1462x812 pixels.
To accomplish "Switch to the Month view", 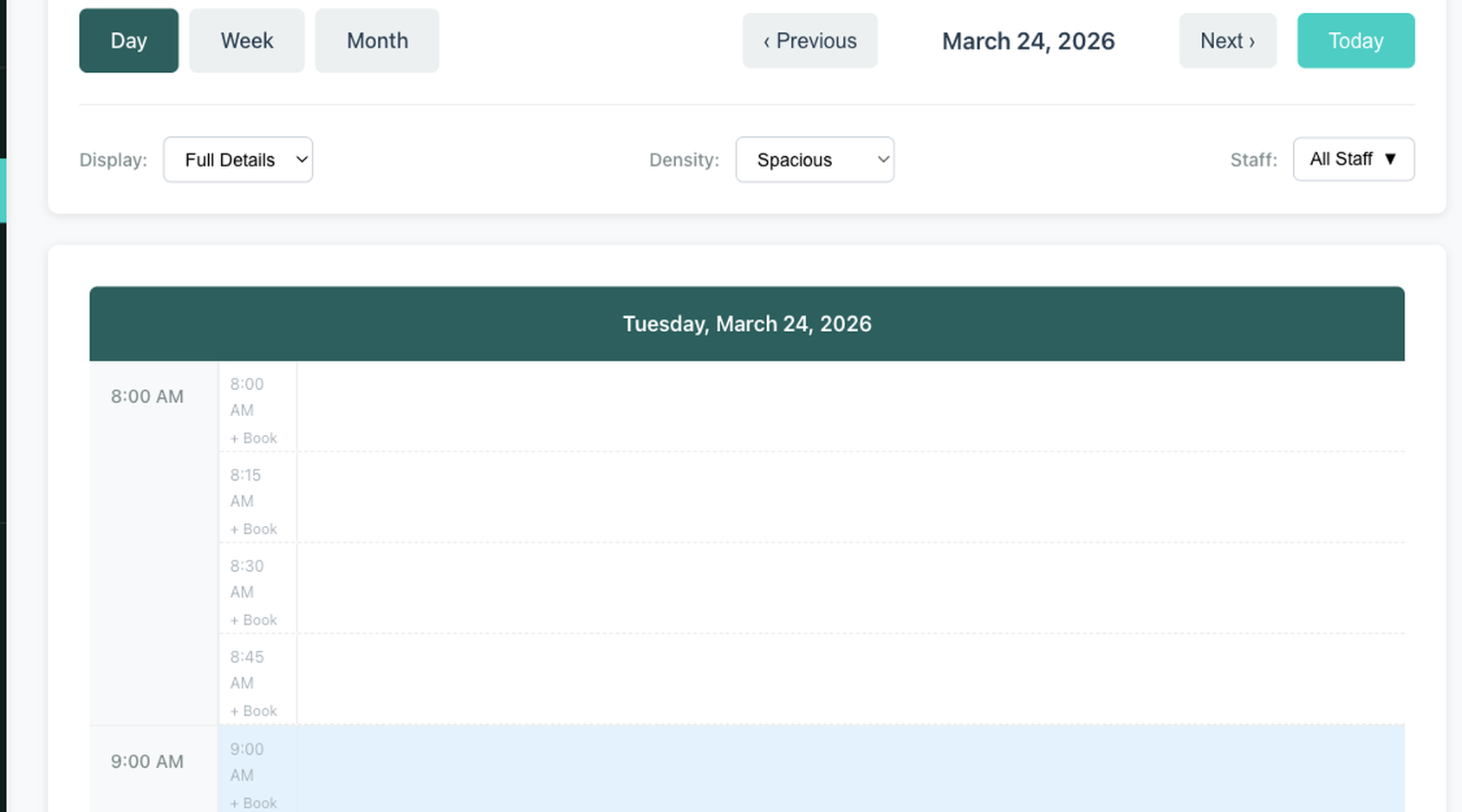I will point(376,40).
